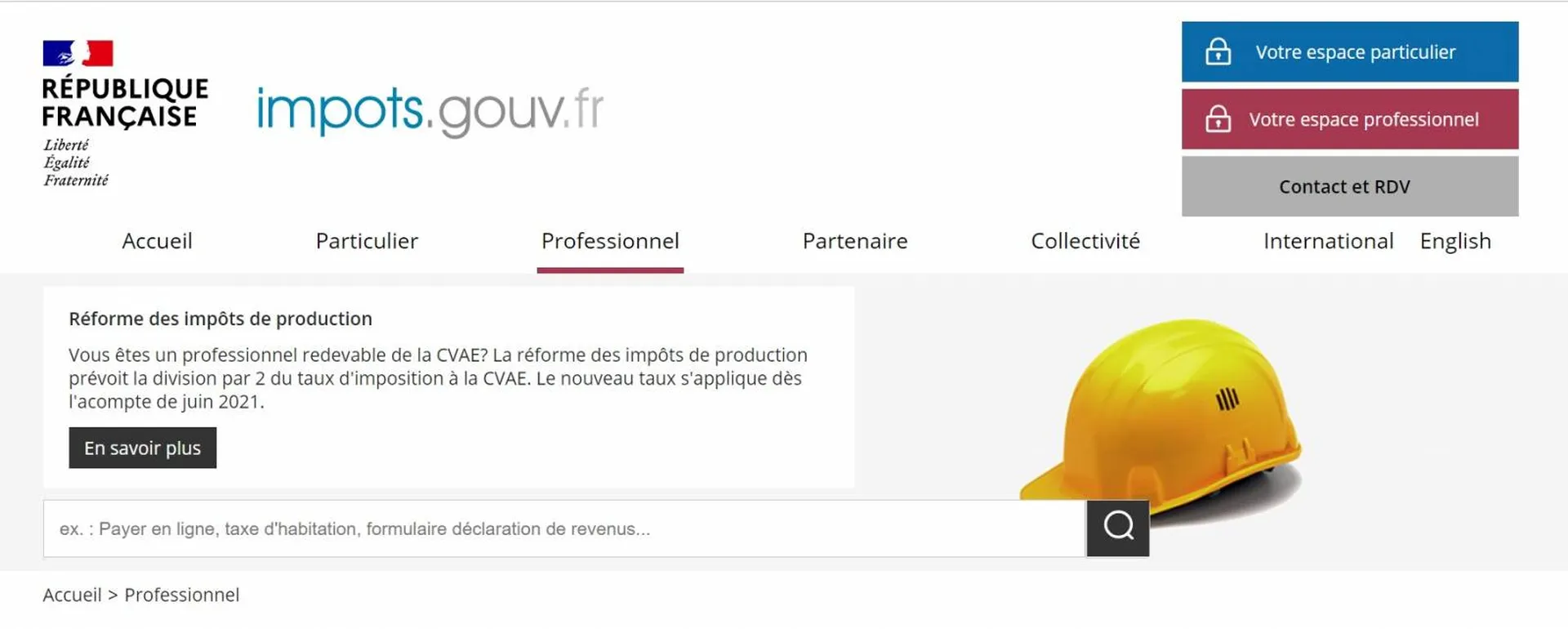
Task: Open Votre espace professionnel
Action: pyautogui.click(x=1350, y=119)
